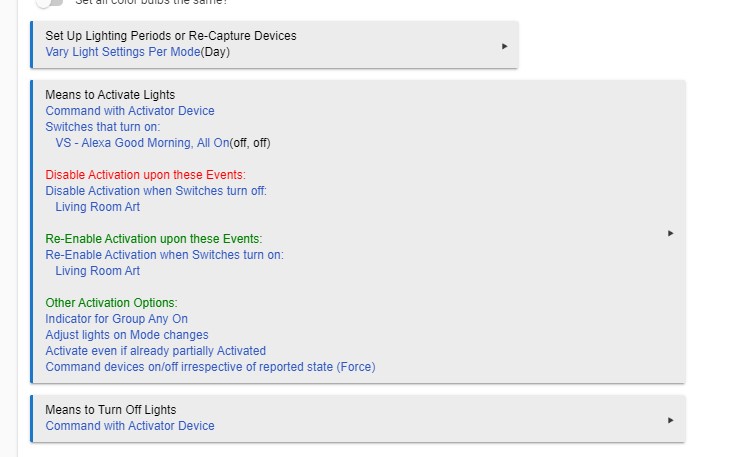This screenshot has height=457, width=738.
Task: Open Vary Light Settings Per Mode link
Action: [x=123, y=52]
